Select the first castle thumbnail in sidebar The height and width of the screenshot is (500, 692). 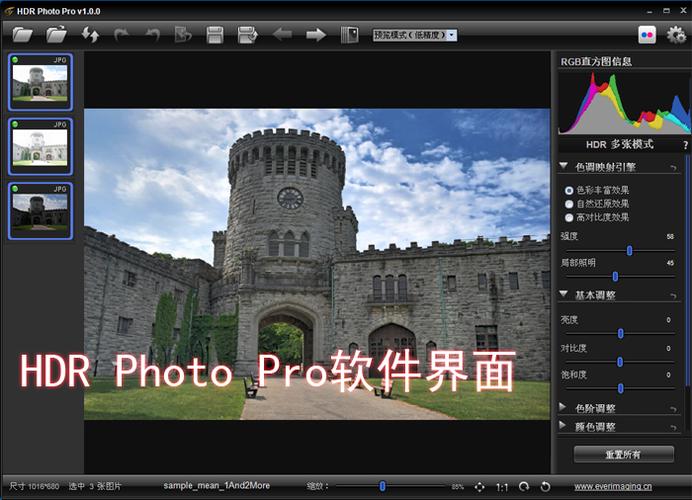[39, 80]
